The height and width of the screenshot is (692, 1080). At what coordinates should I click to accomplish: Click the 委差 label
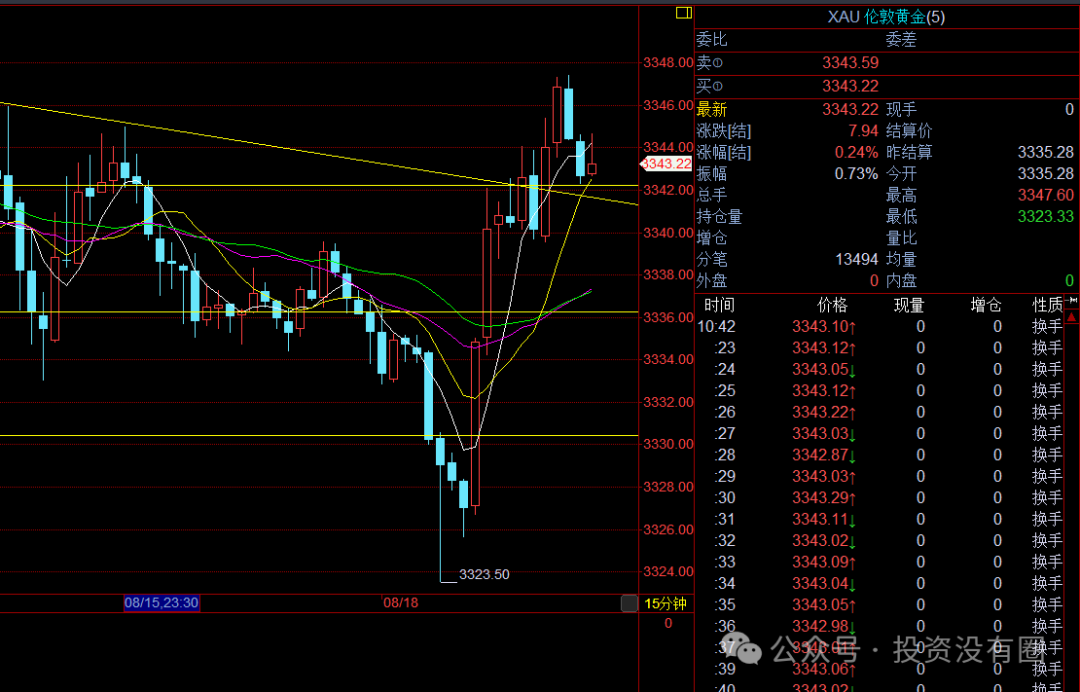901,39
